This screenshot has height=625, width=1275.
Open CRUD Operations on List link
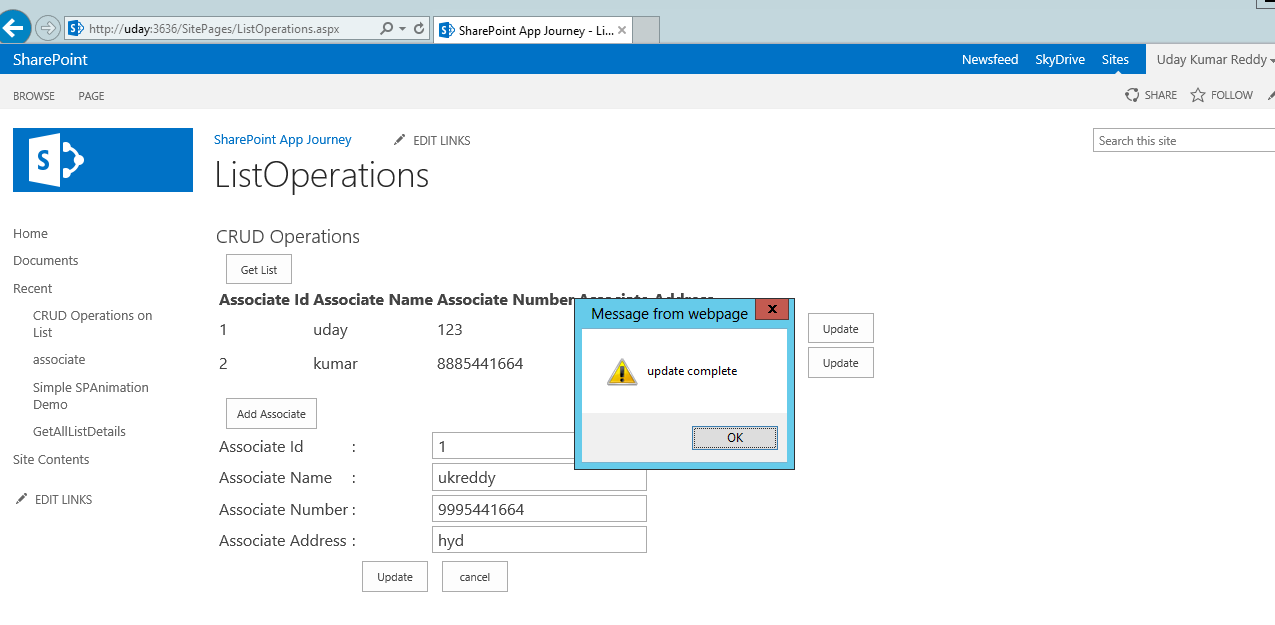[x=93, y=323]
